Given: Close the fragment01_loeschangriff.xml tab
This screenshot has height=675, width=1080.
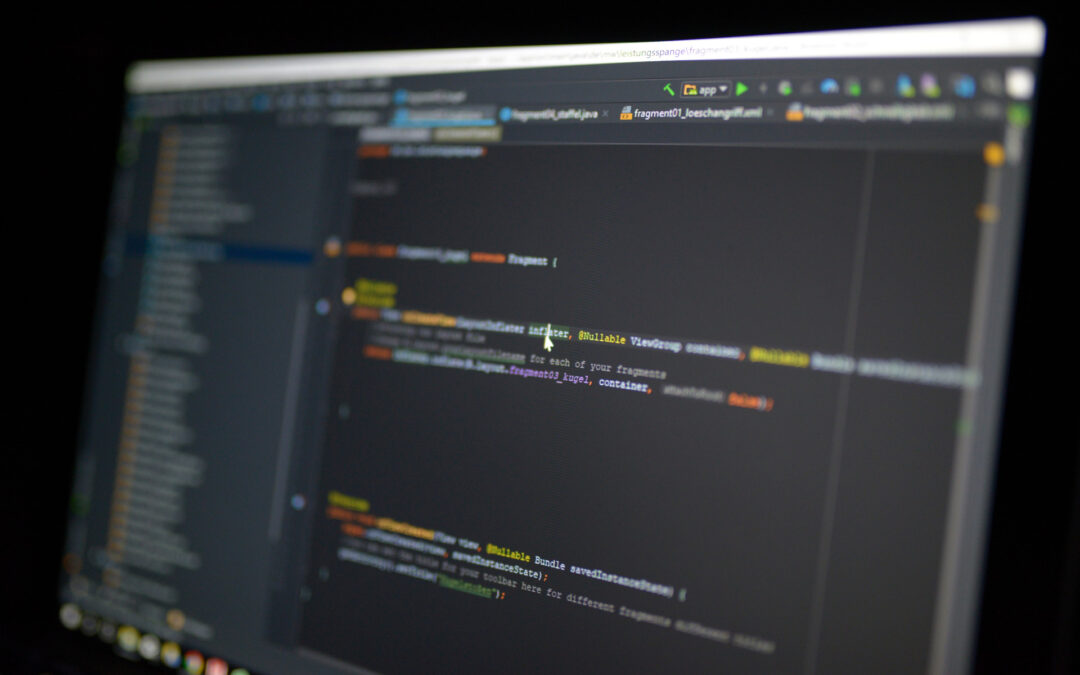Looking at the screenshot, I should click(x=769, y=113).
